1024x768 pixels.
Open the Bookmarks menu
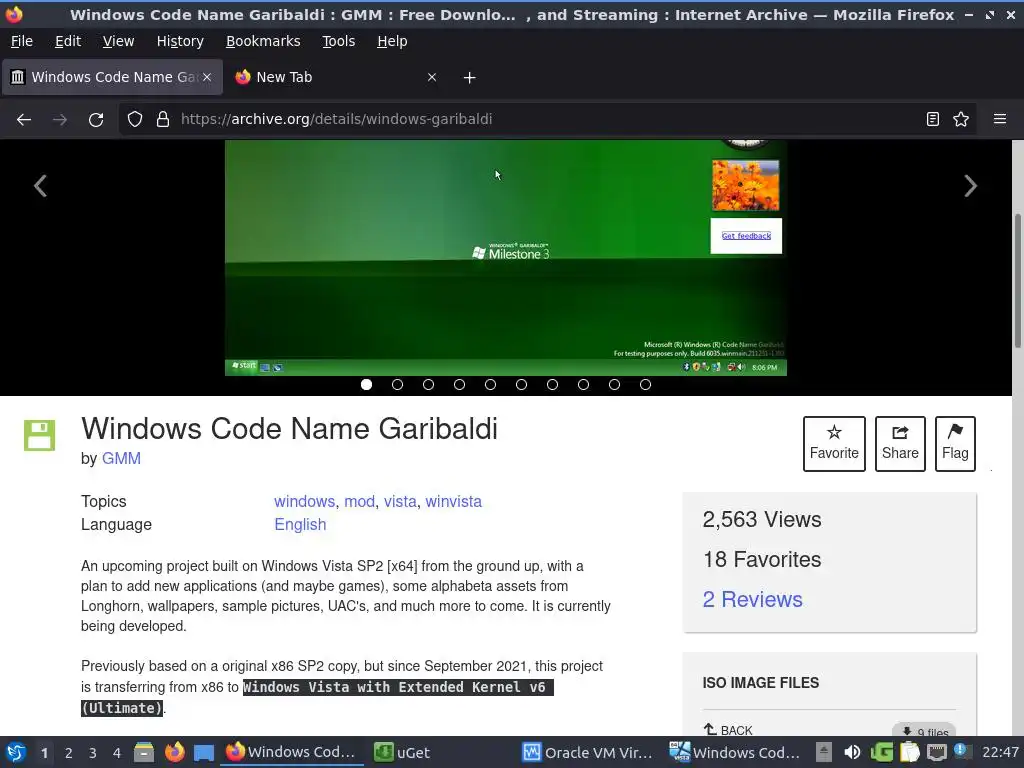pos(263,41)
